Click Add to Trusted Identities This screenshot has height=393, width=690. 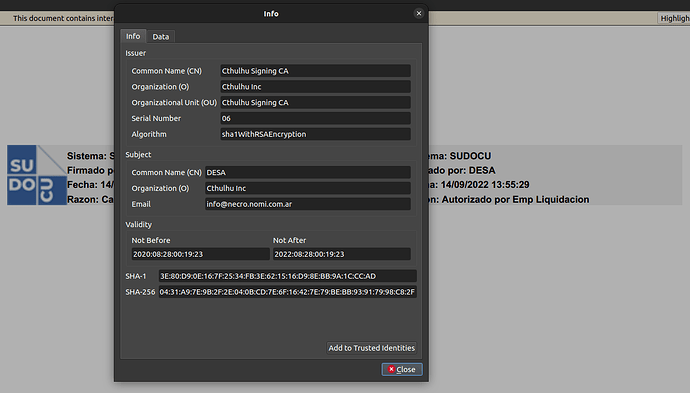pos(371,348)
